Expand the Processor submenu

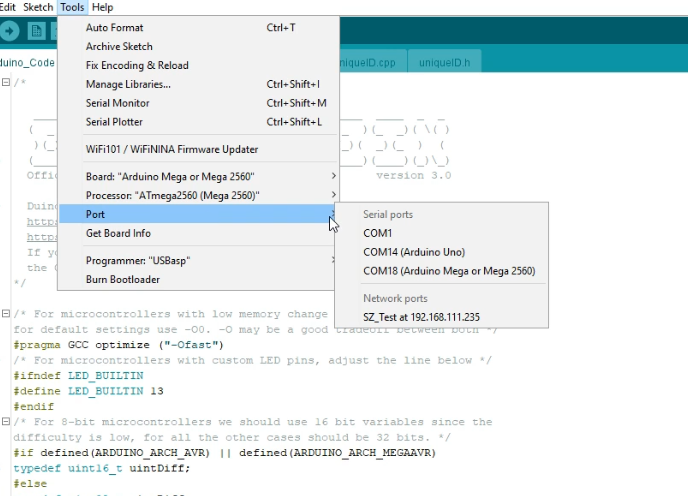[x=198, y=195]
